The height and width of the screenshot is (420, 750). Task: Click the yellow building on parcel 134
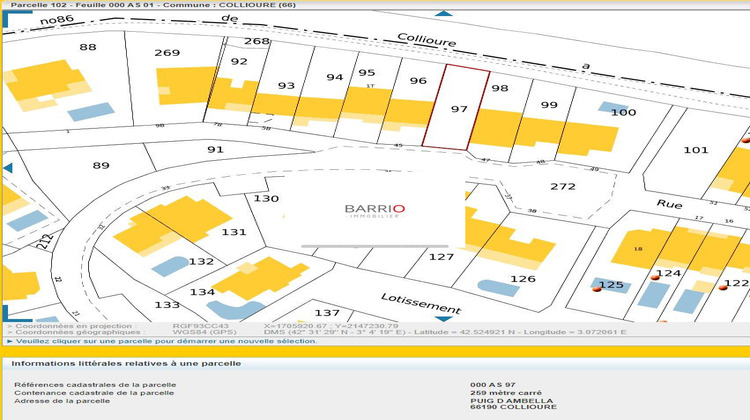[x=261, y=278]
